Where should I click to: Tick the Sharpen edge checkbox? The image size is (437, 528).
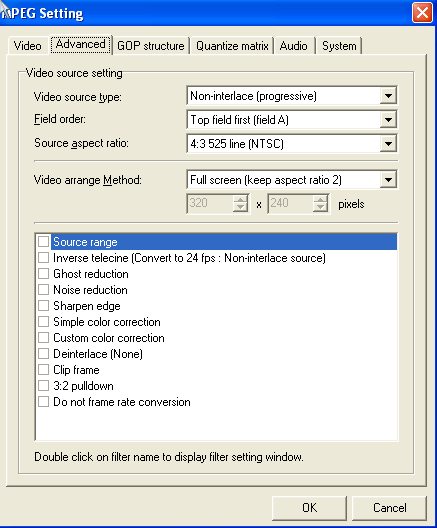coord(43,305)
